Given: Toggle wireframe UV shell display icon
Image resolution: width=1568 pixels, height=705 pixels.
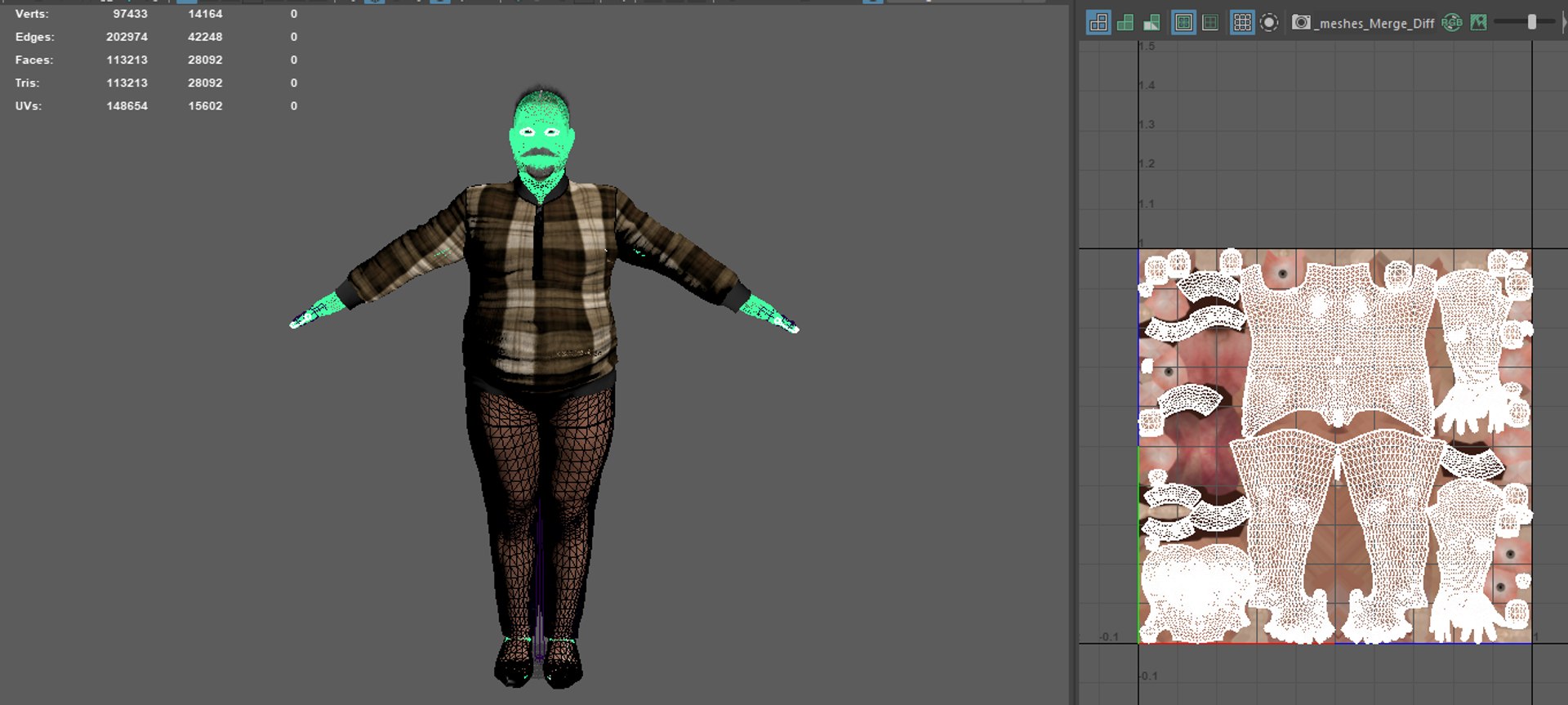Looking at the screenshot, I should [x=1098, y=23].
